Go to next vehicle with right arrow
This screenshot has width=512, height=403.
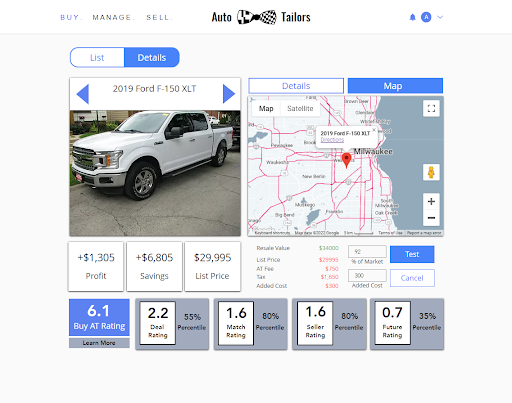click(229, 94)
